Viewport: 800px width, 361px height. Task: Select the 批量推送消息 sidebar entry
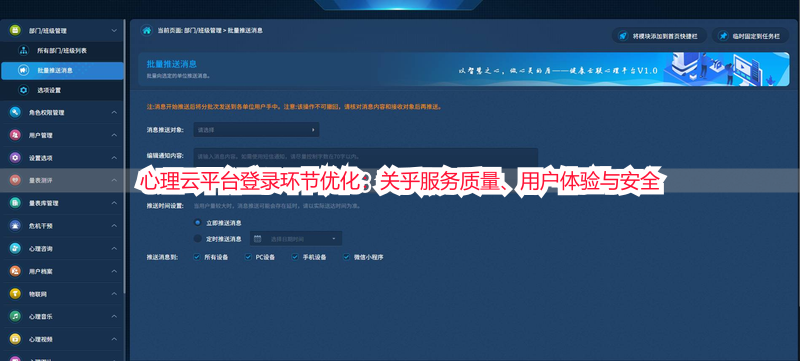click(62, 70)
